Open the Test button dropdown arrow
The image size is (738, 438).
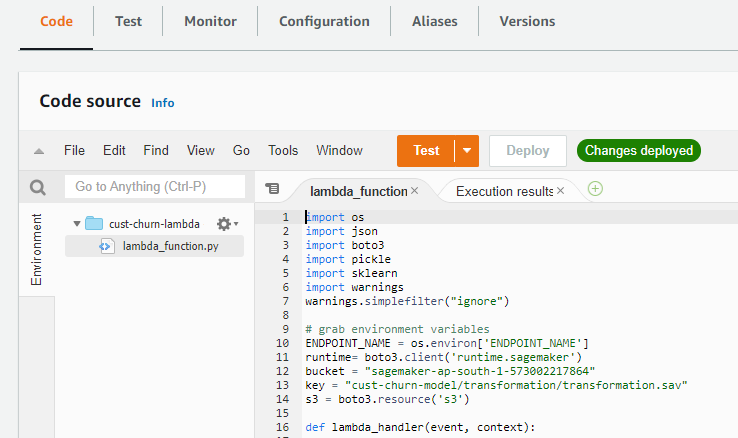(x=466, y=151)
